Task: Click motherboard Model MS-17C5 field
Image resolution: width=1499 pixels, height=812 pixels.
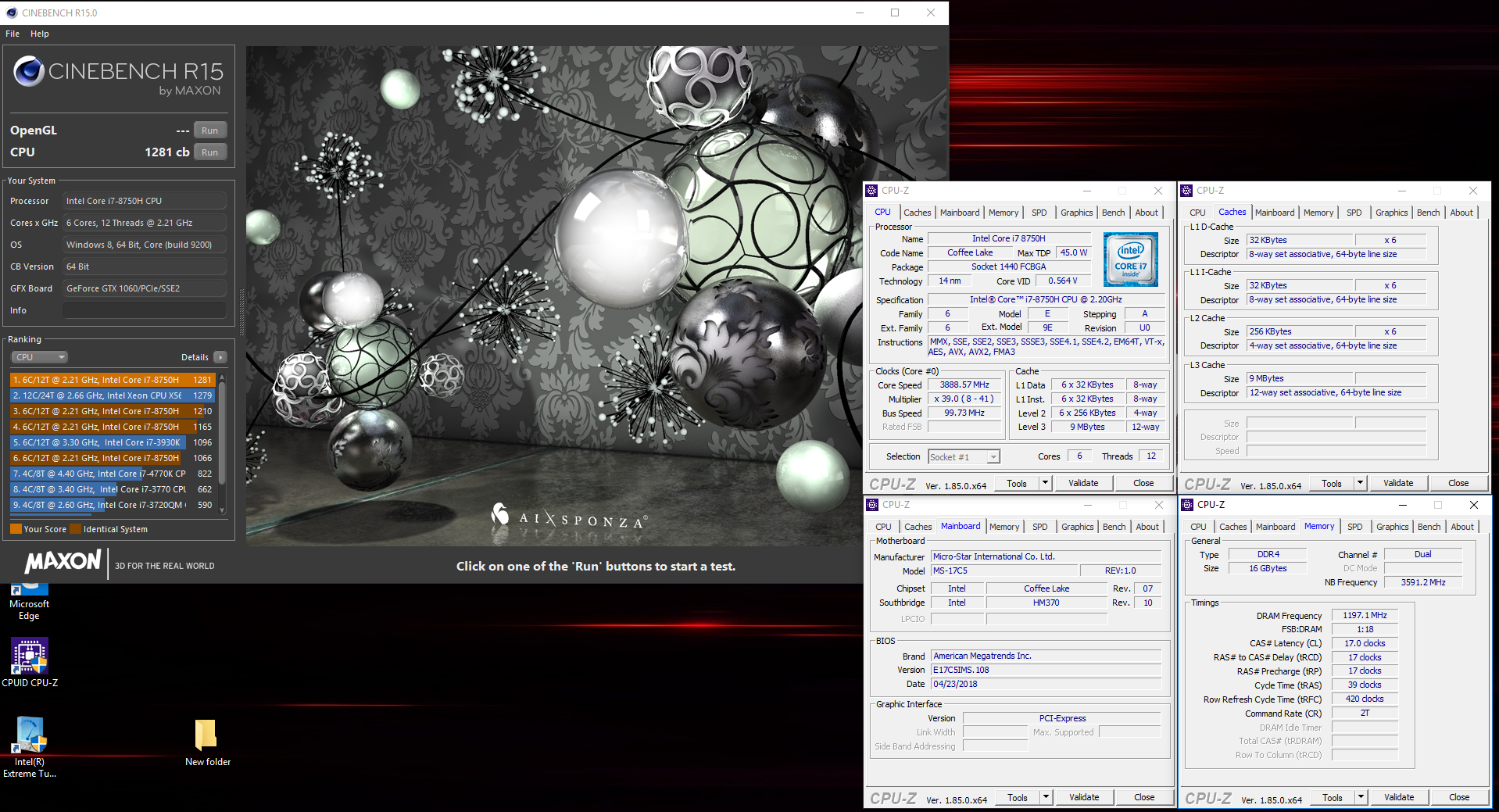Action: (1004, 571)
